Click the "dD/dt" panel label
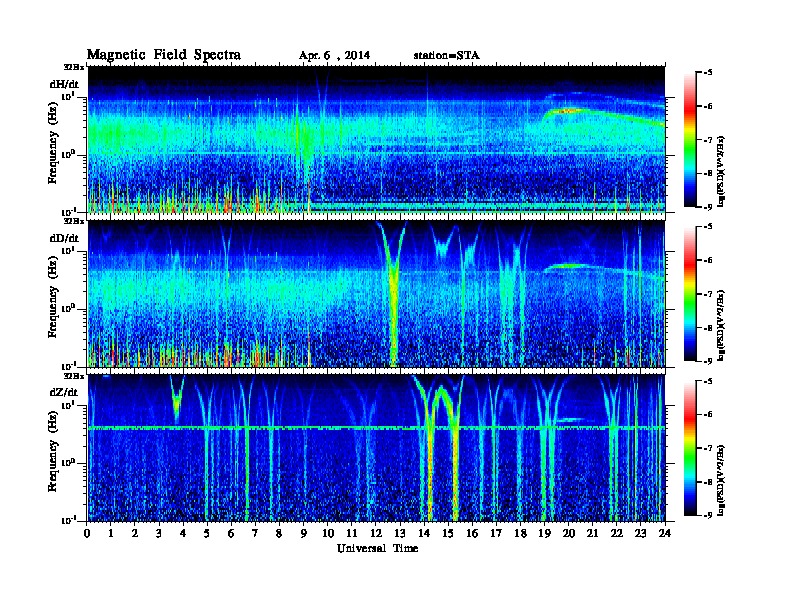 (64, 238)
